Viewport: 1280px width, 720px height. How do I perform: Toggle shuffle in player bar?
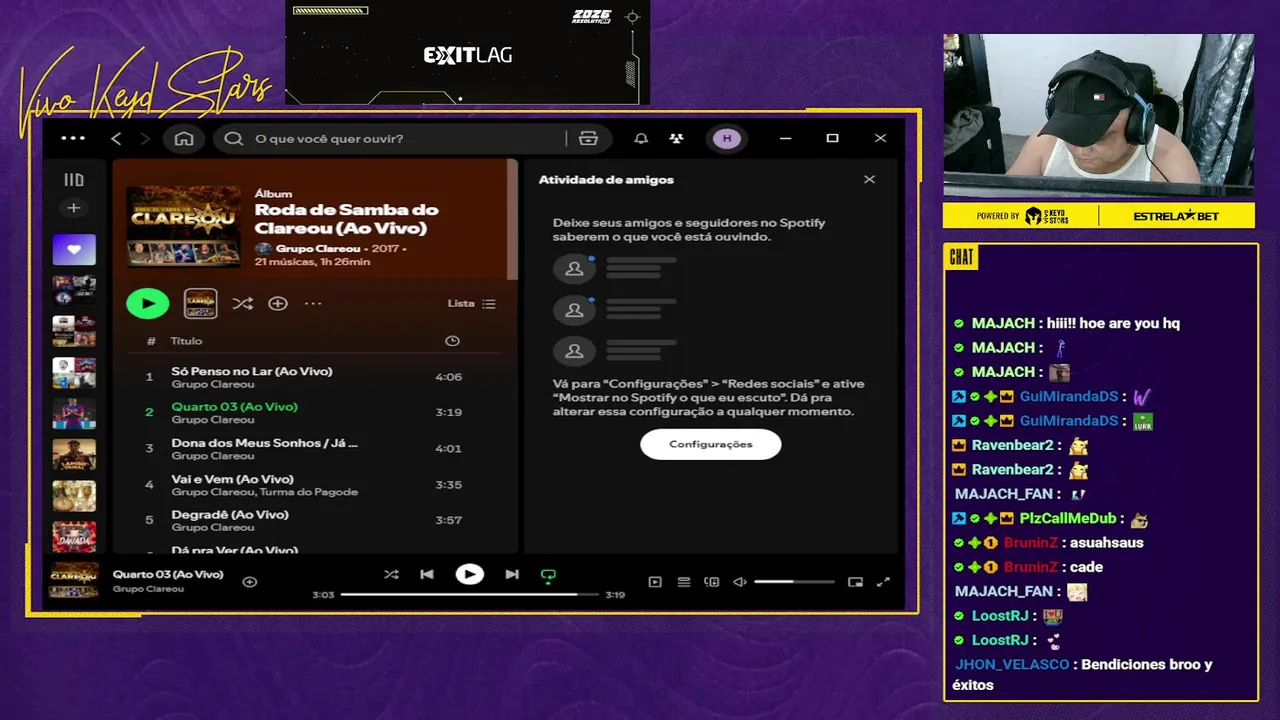coord(391,575)
